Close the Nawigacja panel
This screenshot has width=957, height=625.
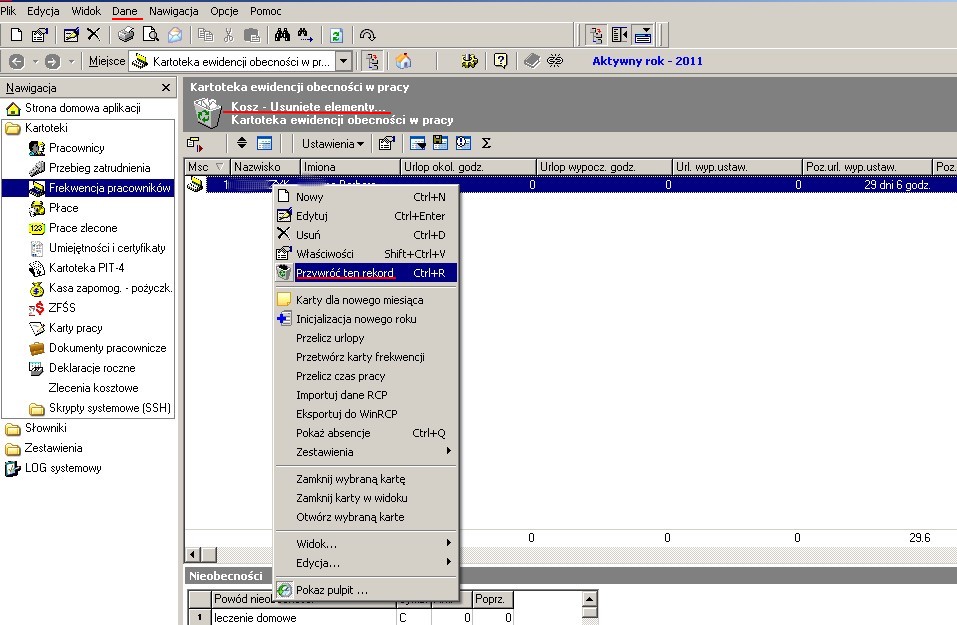click(x=165, y=88)
